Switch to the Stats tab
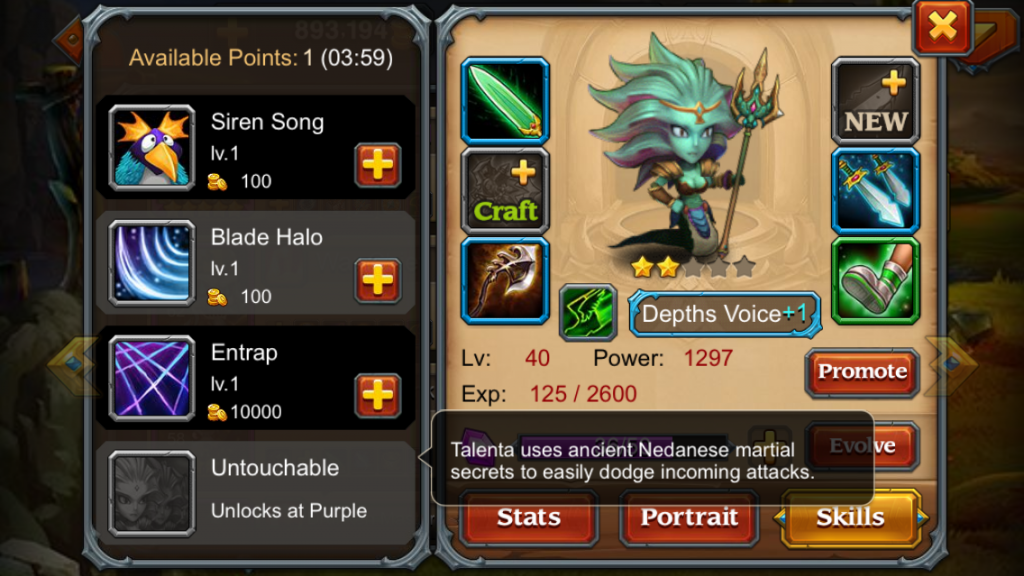 [528, 518]
